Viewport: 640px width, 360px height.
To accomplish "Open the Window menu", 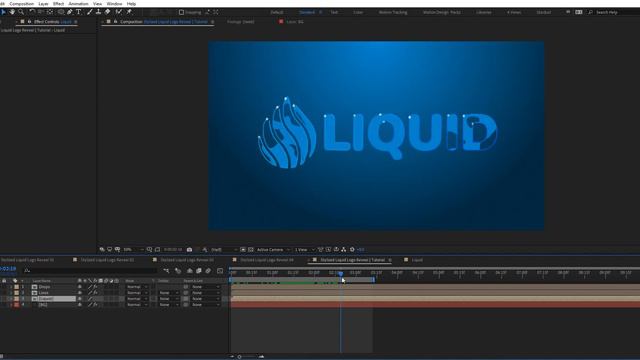I will [x=114, y=4].
